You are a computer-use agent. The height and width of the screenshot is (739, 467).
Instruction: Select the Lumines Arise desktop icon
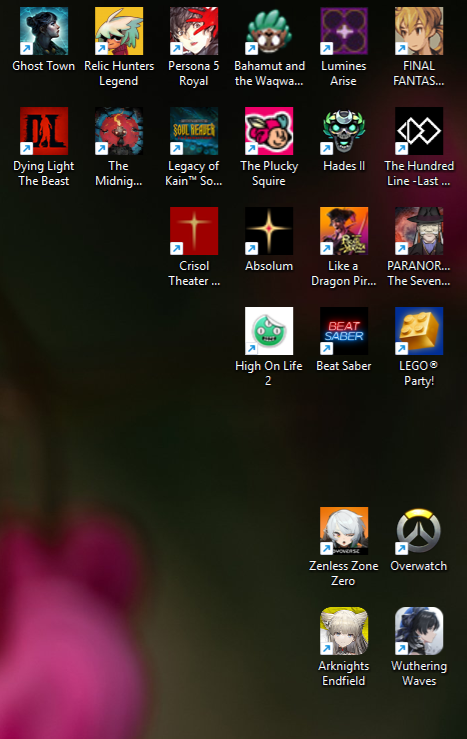tap(344, 31)
